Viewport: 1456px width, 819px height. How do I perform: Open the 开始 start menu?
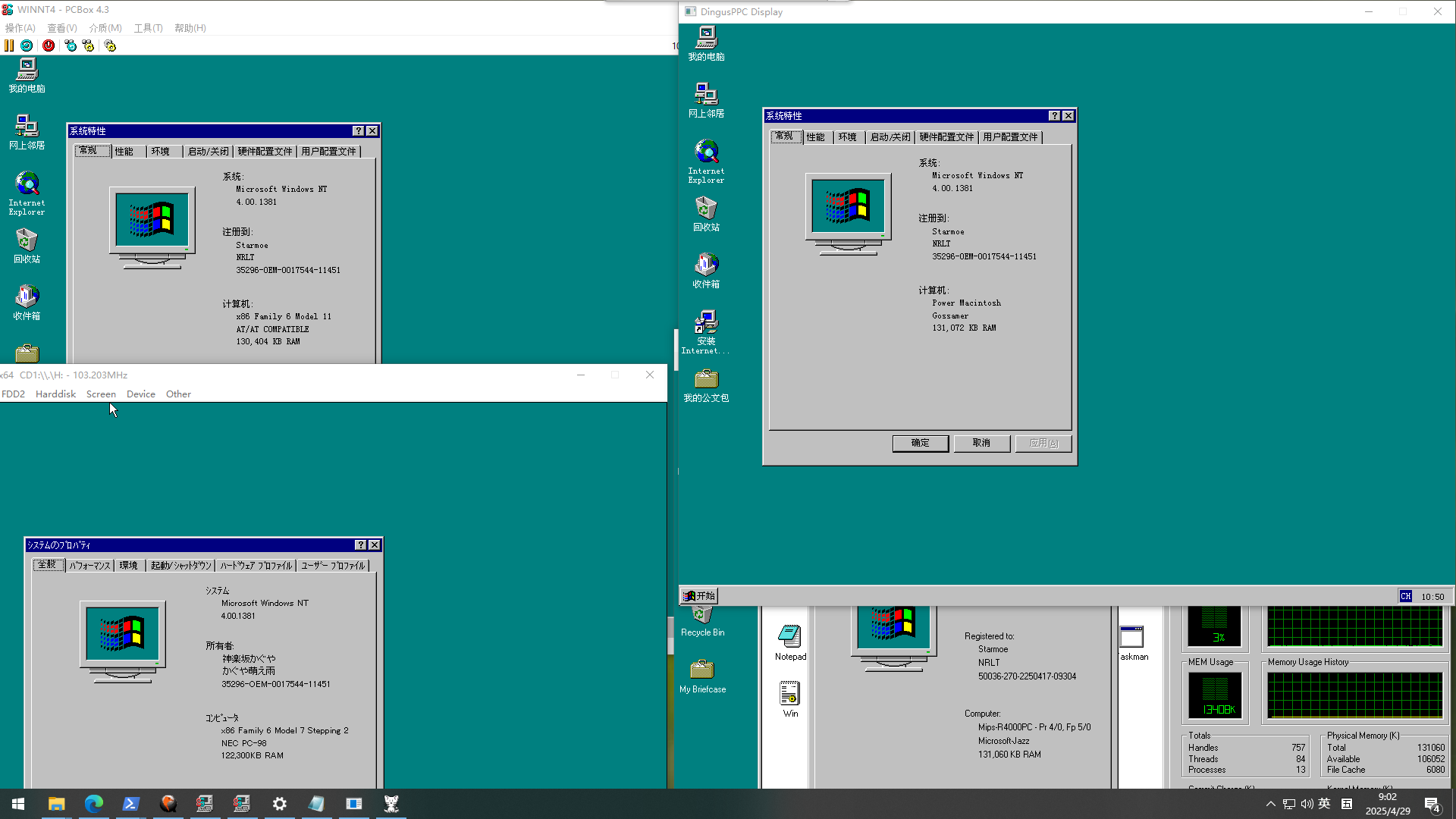[699, 596]
